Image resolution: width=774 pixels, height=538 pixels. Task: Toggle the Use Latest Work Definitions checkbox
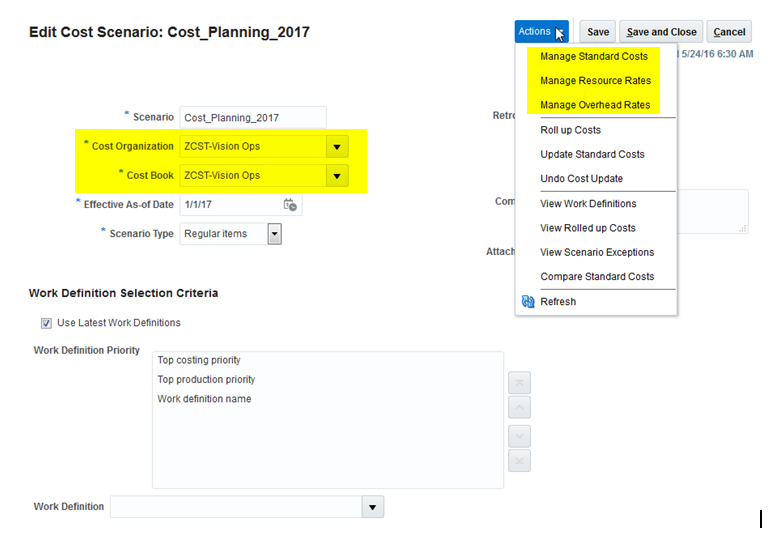[46, 323]
